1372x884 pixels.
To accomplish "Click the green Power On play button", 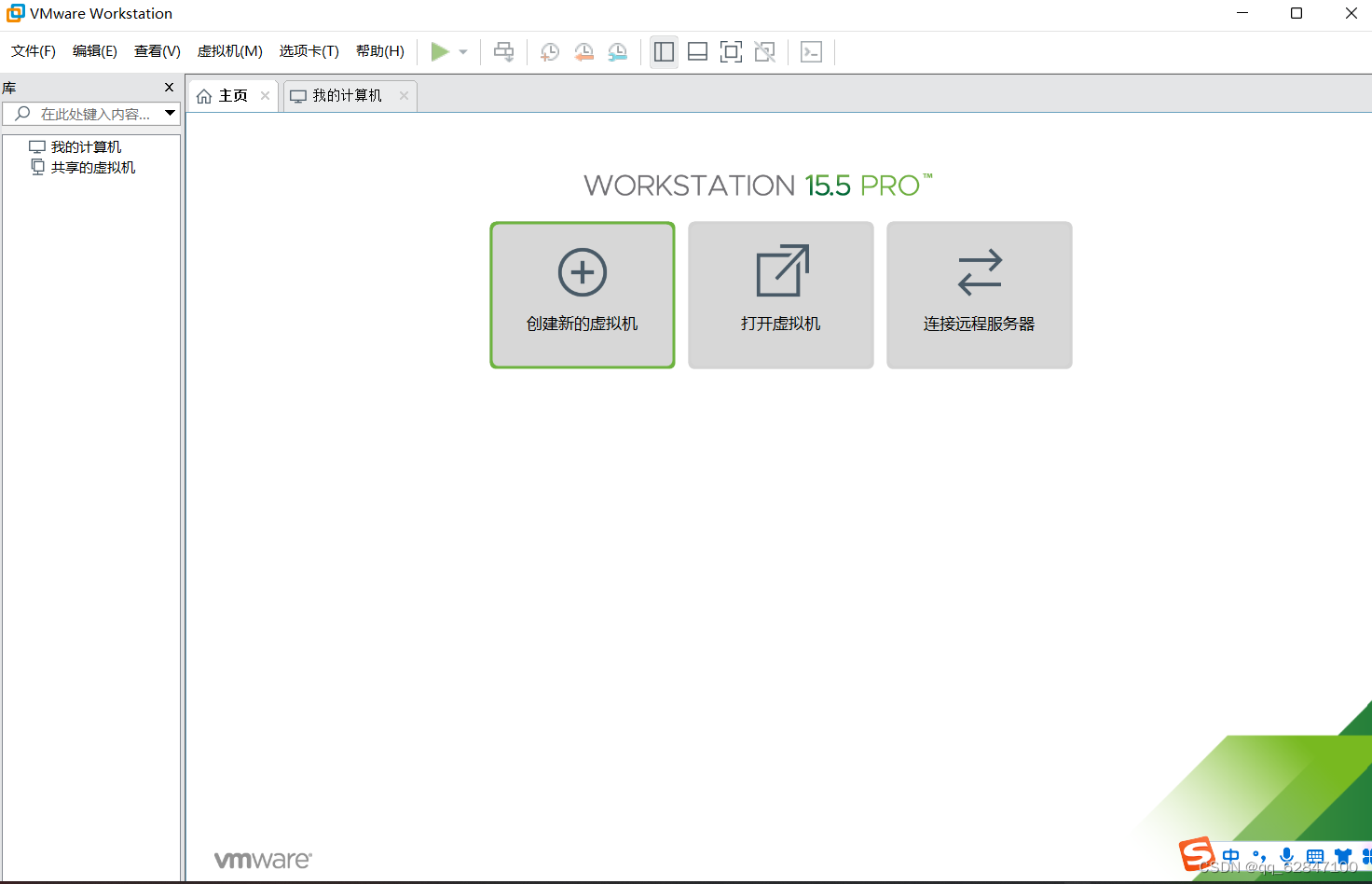I will click(440, 52).
